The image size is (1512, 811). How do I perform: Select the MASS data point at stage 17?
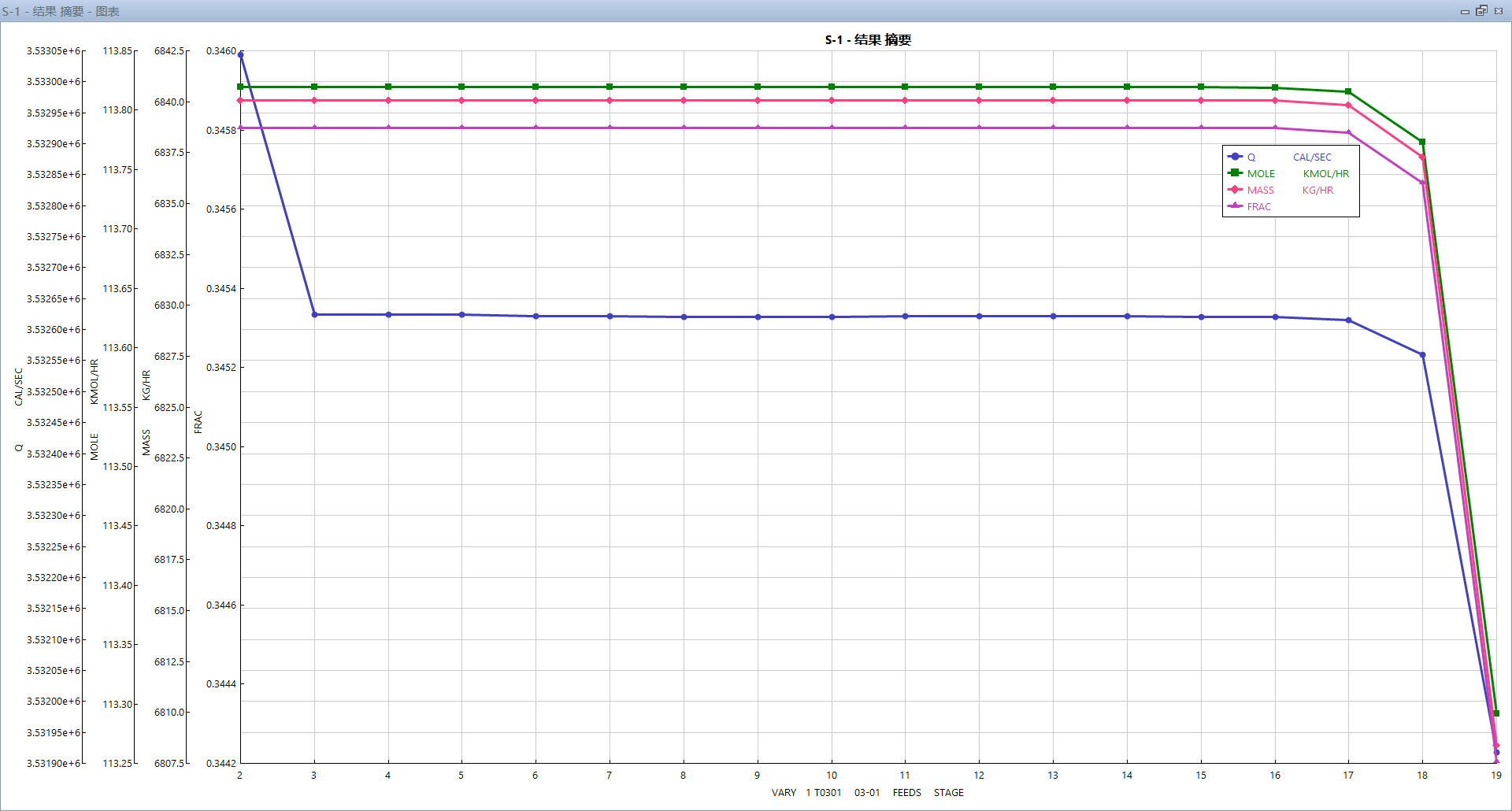click(x=1348, y=106)
